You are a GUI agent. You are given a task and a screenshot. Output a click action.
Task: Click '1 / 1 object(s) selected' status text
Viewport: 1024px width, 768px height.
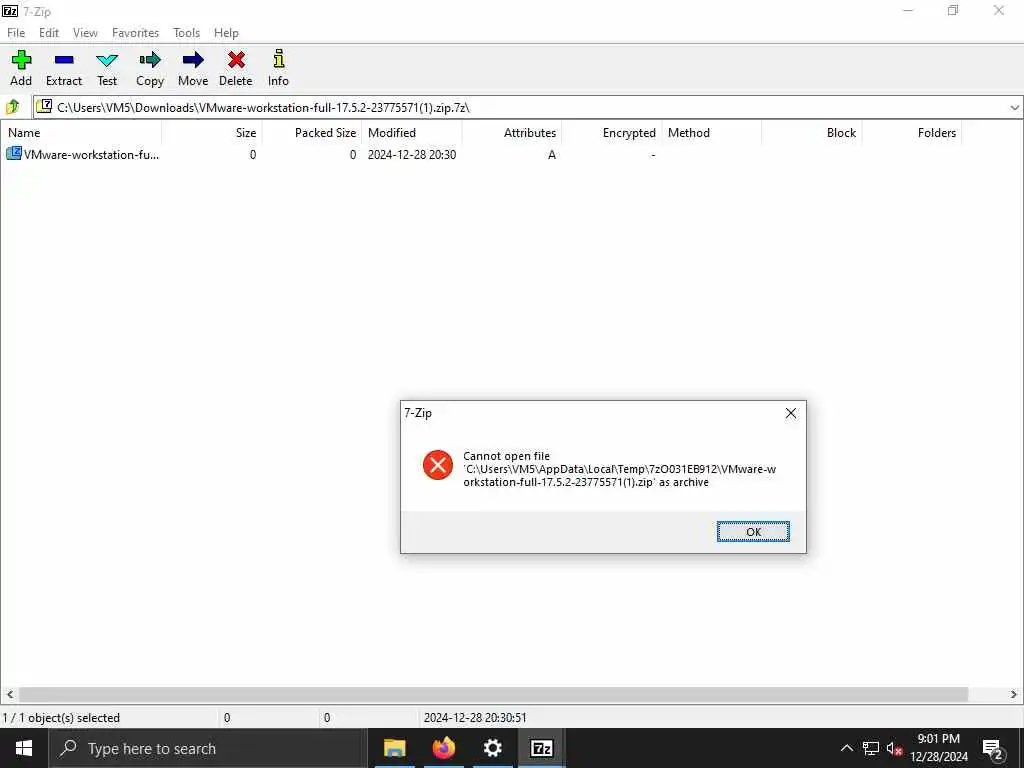(61, 718)
